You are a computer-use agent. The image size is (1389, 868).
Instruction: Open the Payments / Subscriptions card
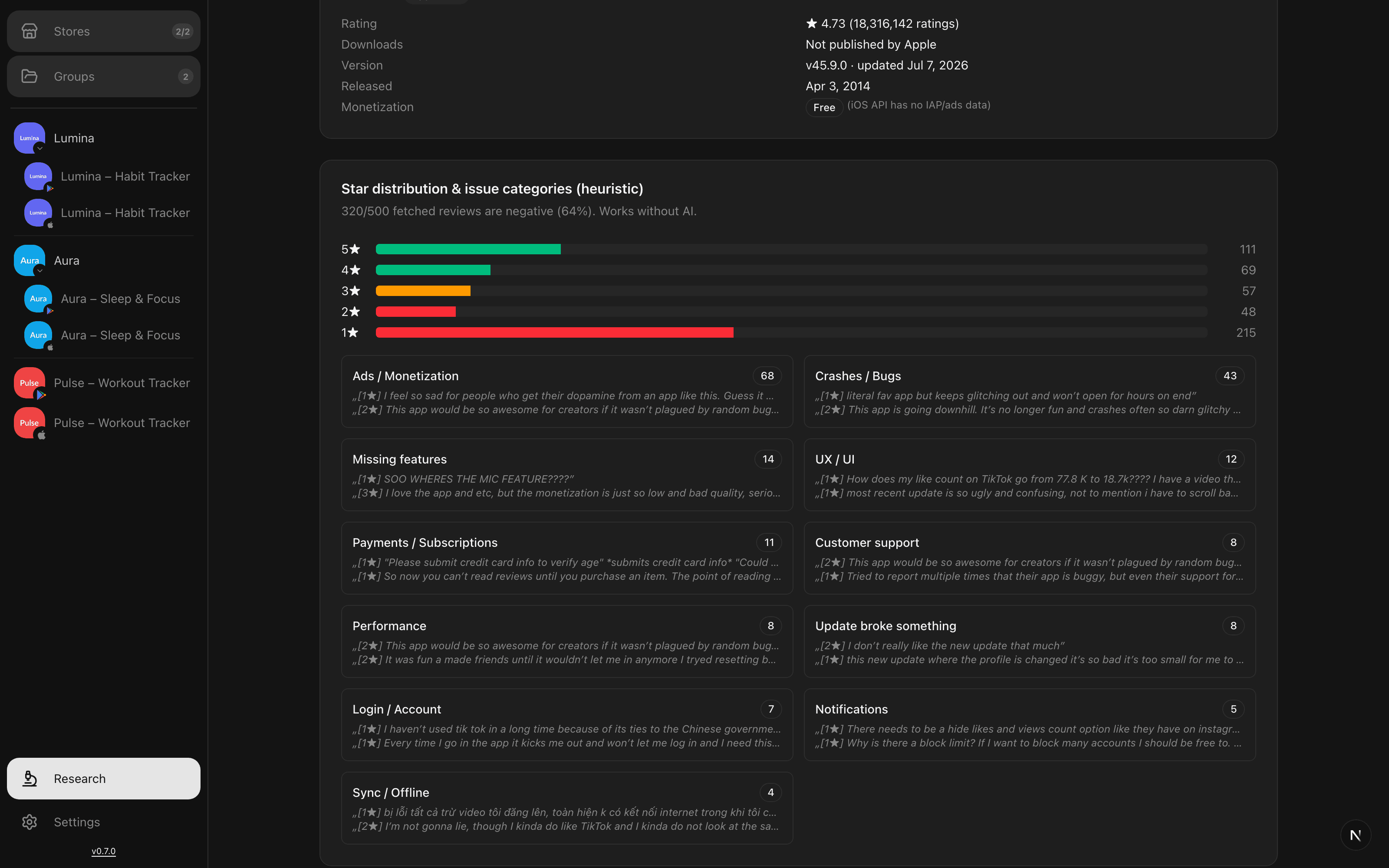[x=567, y=558]
